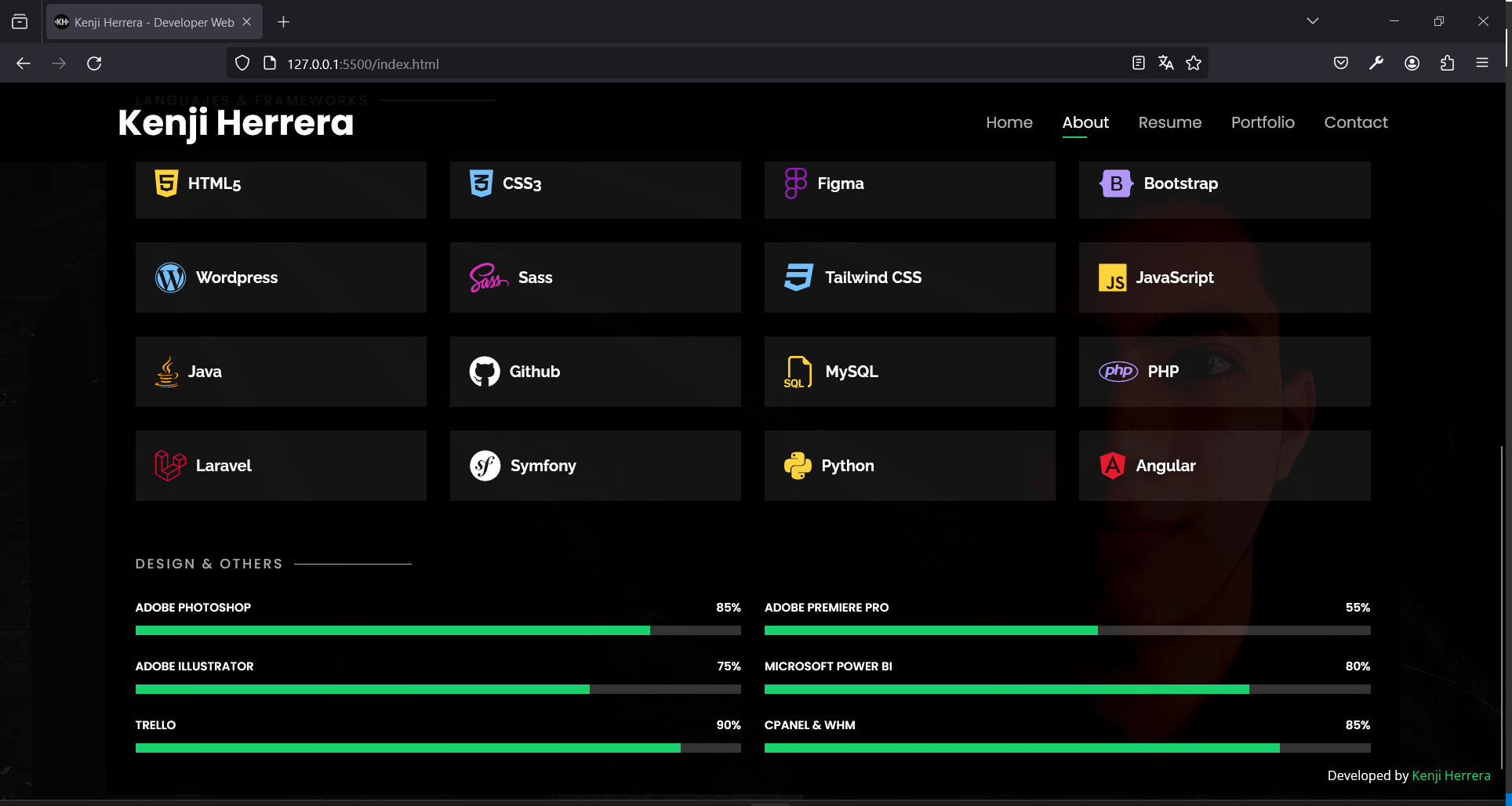Viewport: 1512px width, 806px height.
Task: Click the JavaScript JS icon
Action: [x=1113, y=278]
